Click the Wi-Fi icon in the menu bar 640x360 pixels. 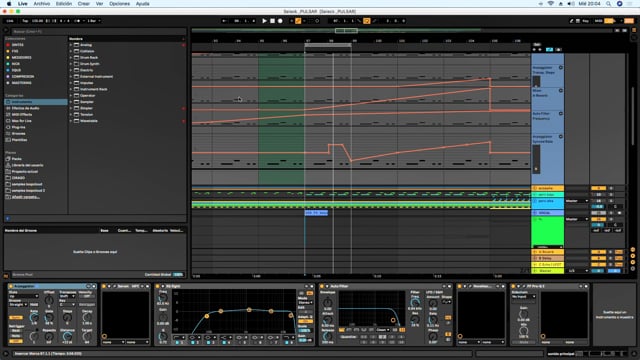click(551, 4)
